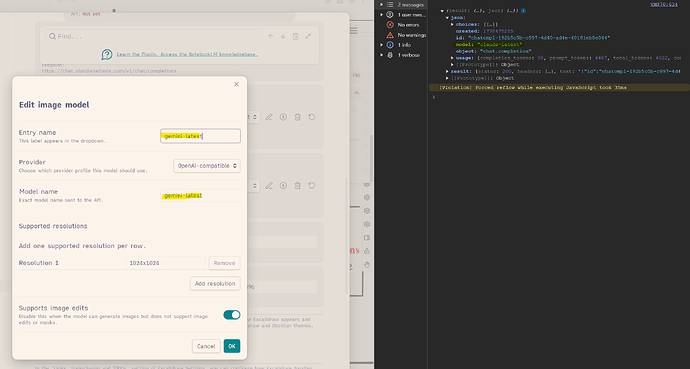The width and height of the screenshot is (690, 369).
Task: Click the add plus icon in upper model row
Action: coord(283,117)
